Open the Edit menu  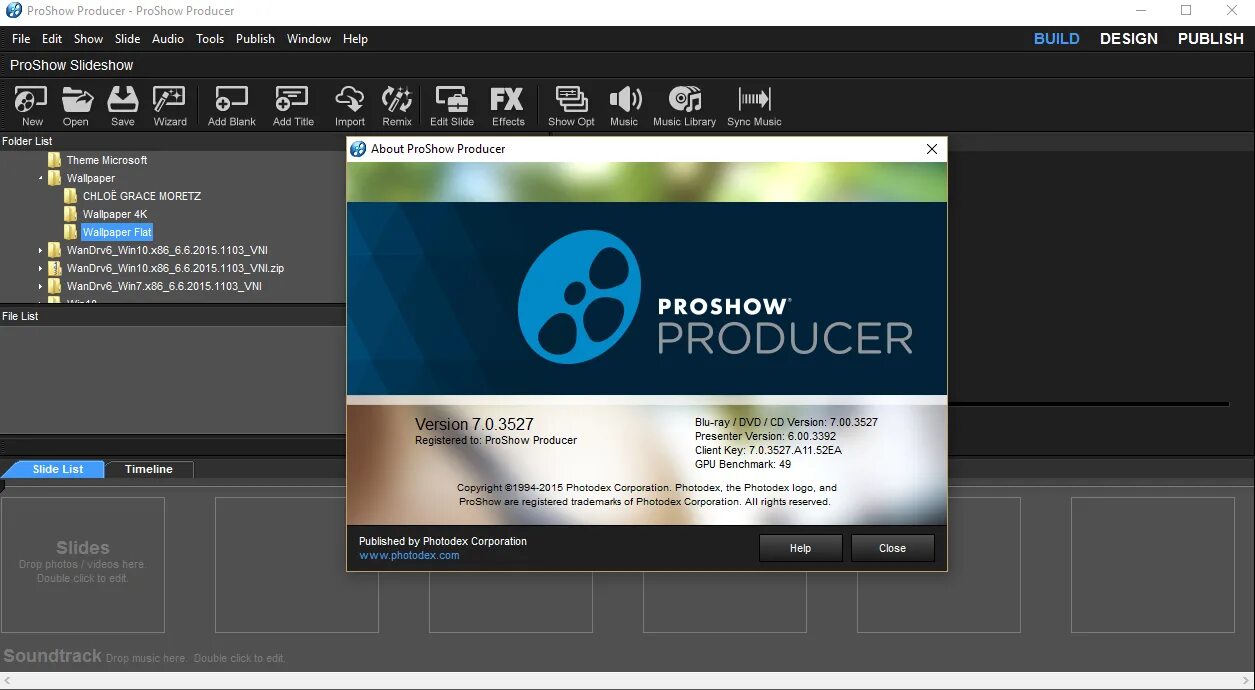[52, 39]
